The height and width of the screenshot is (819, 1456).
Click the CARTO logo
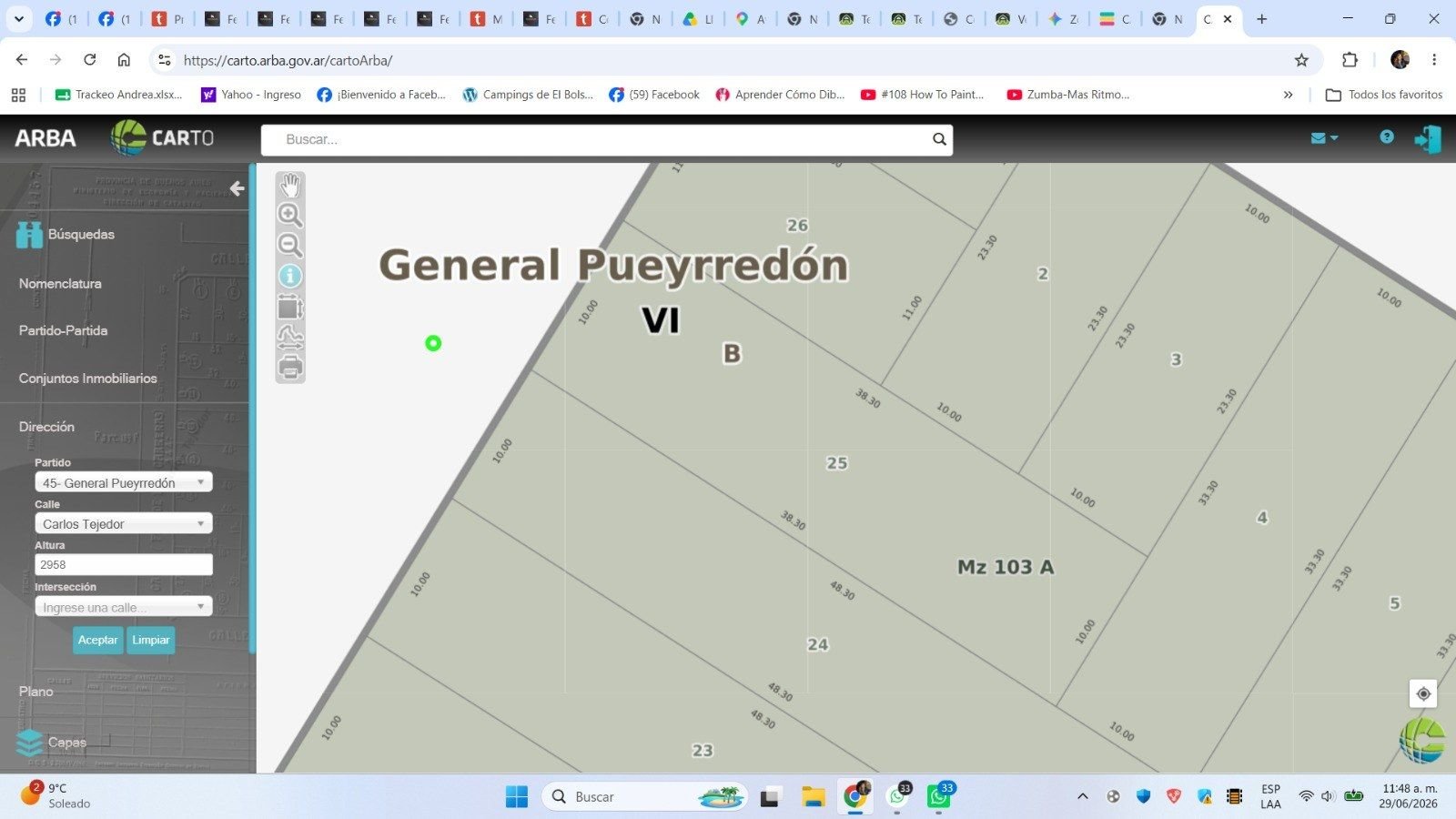[x=163, y=137]
